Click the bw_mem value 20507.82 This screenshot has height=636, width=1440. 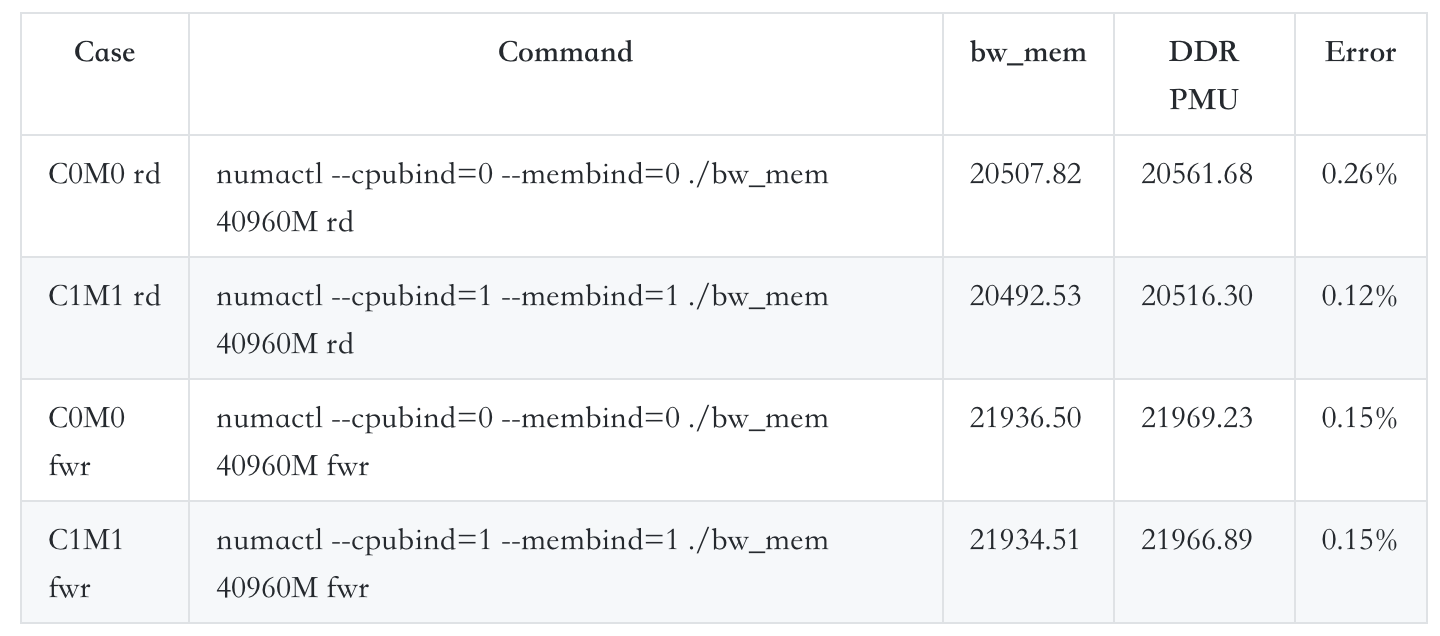(1025, 174)
